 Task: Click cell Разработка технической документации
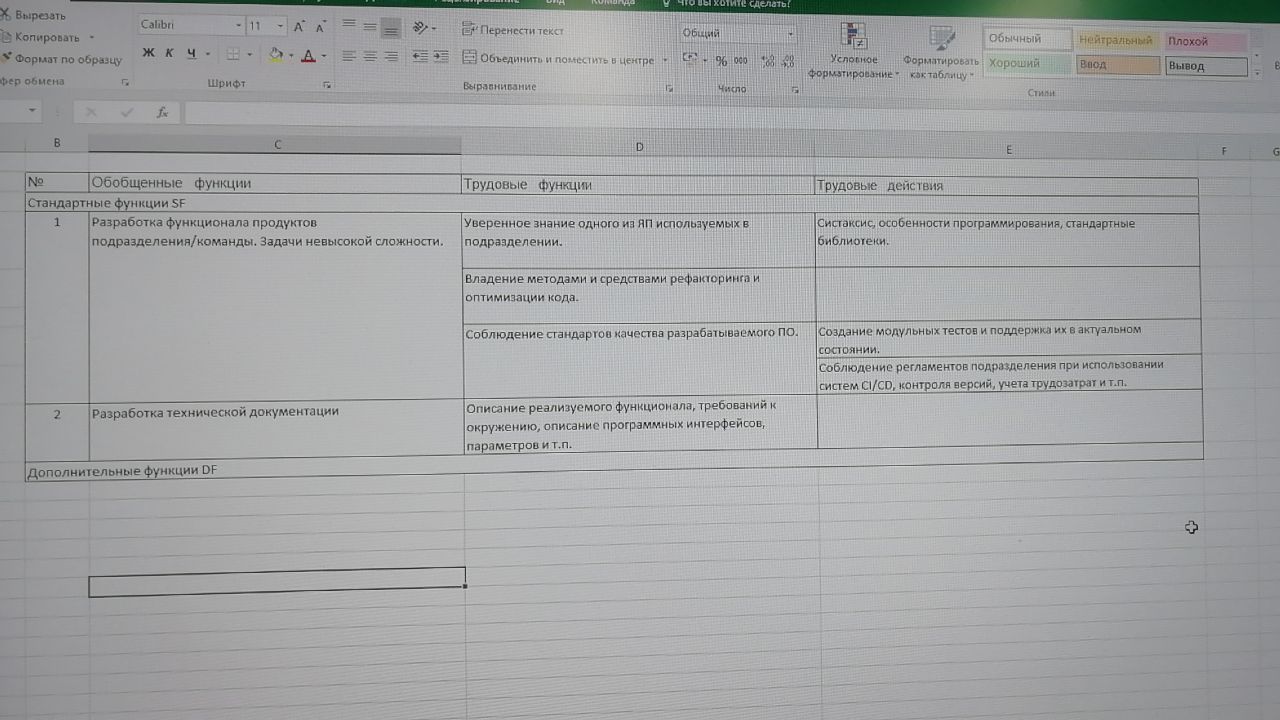tap(276, 430)
